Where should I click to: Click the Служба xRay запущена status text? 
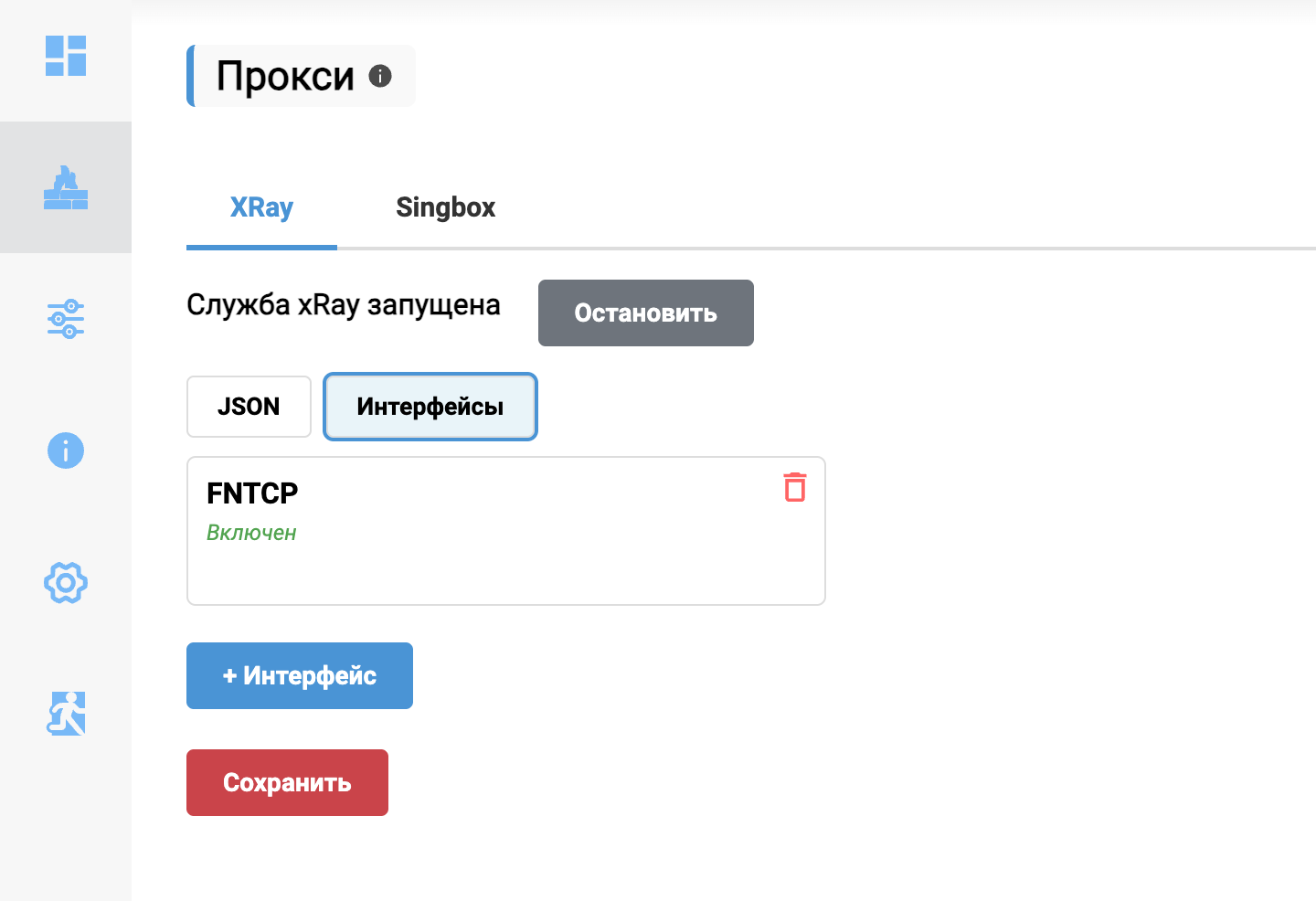pyautogui.click(x=344, y=305)
